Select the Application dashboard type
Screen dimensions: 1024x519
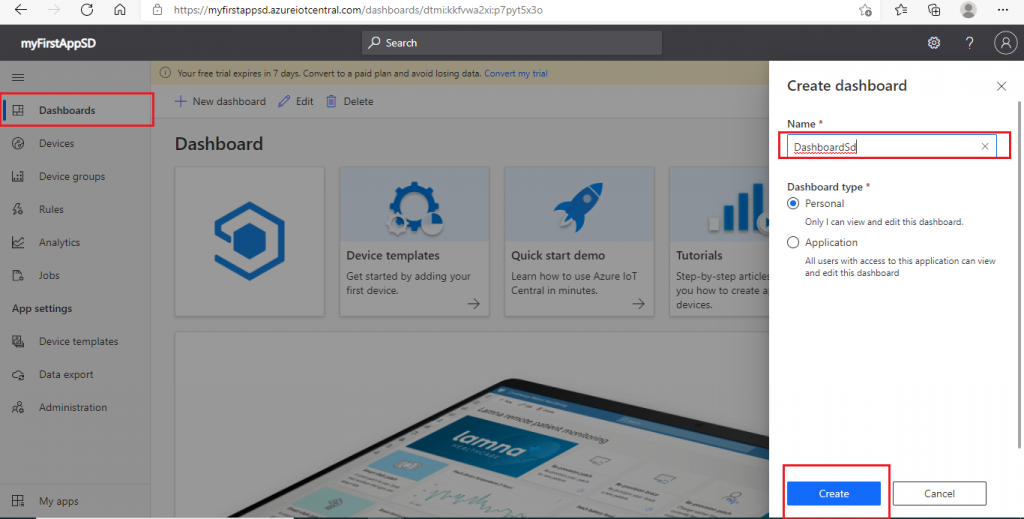pyautogui.click(x=793, y=242)
